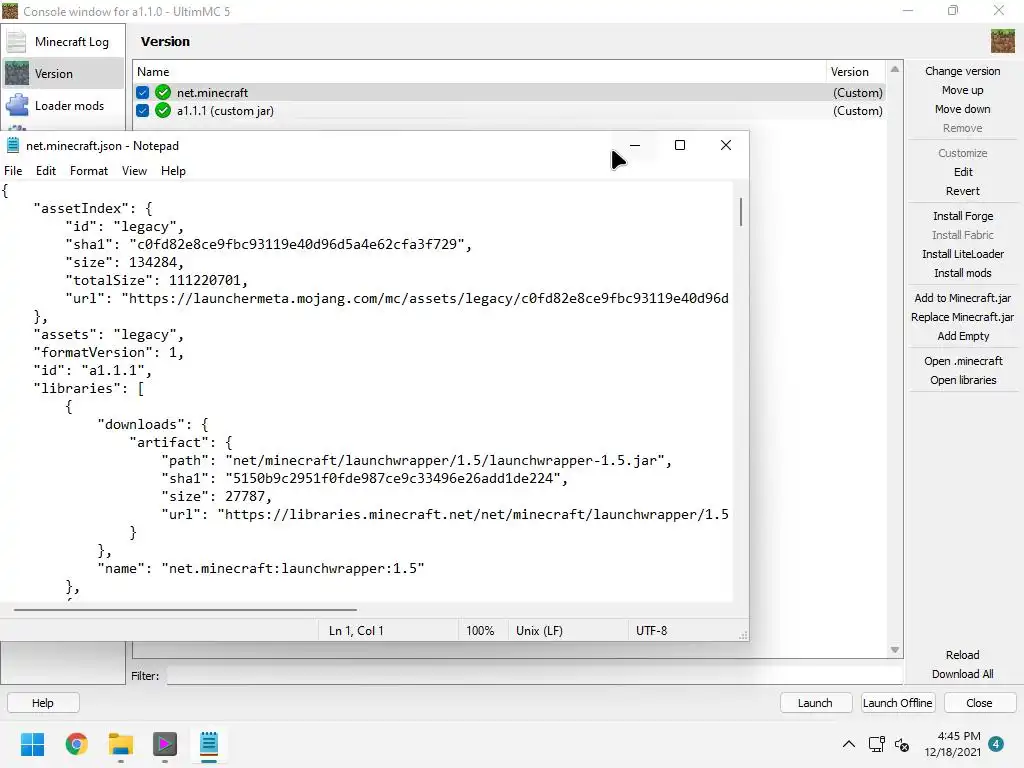Click green status icon of a1.1.1
Viewport: 1024px width, 768px height.
pos(163,111)
